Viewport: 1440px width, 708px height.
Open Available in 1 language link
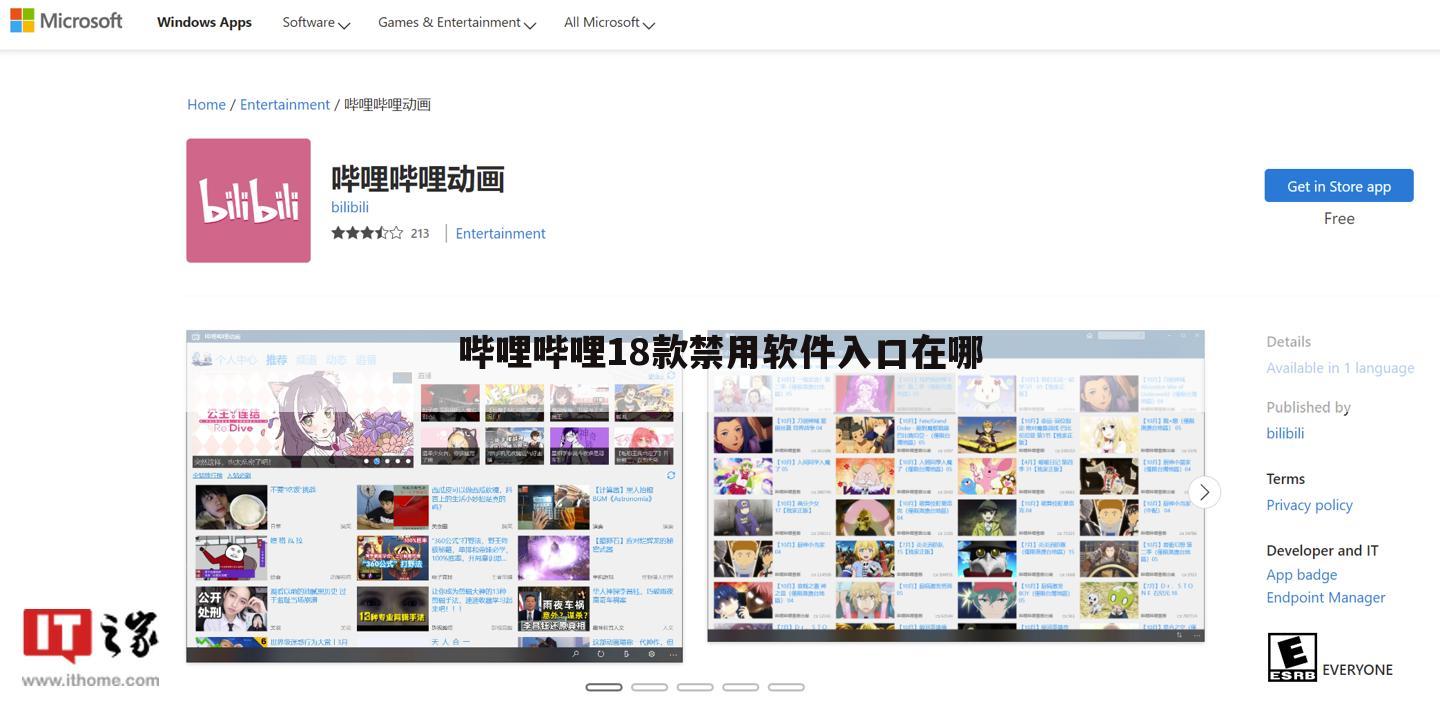[x=1340, y=368]
